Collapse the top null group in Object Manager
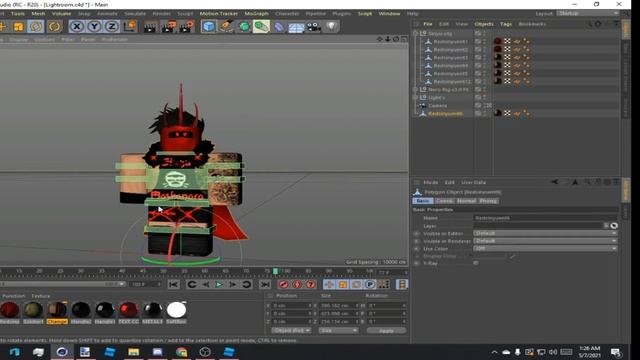 [416, 33]
